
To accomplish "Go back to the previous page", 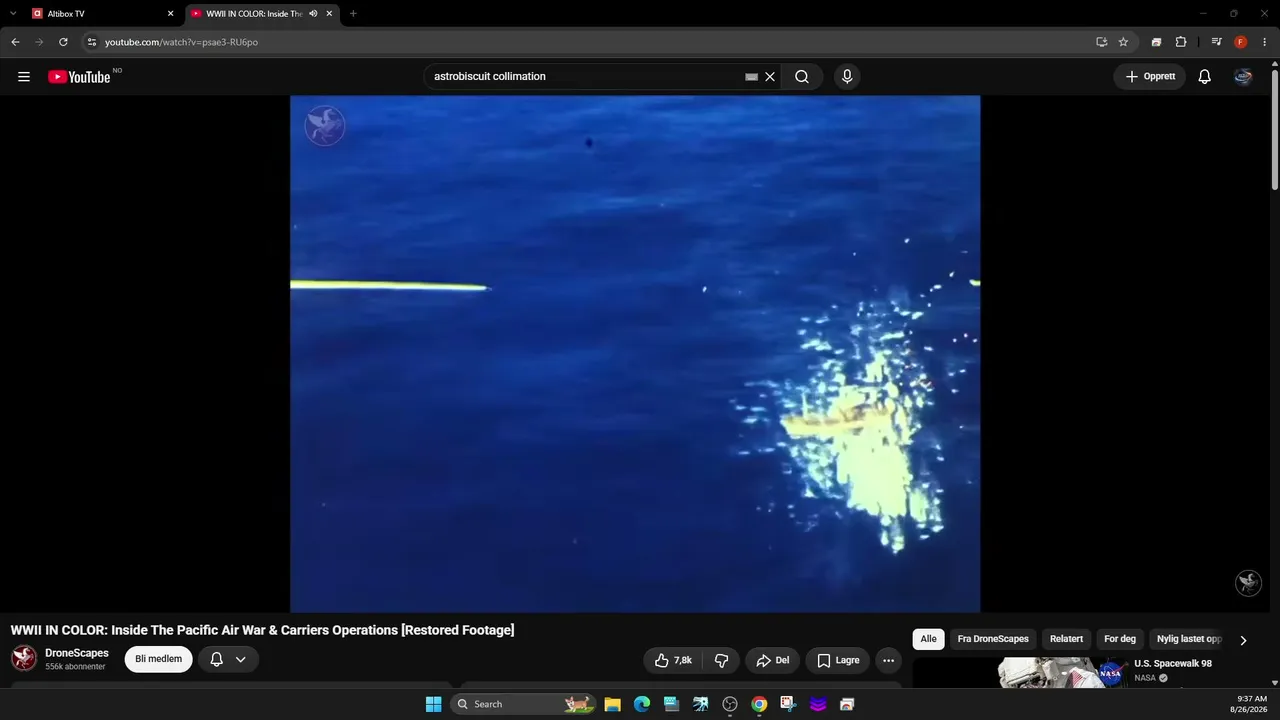I will 15,42.
